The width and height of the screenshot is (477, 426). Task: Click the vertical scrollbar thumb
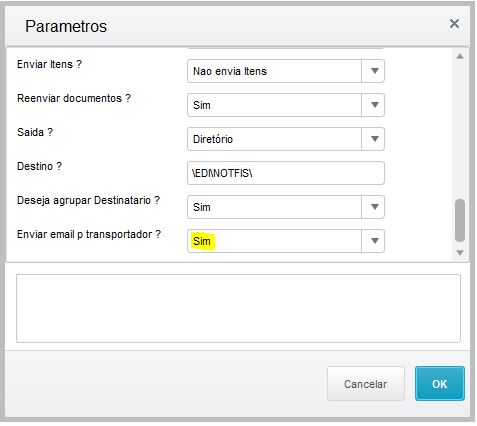click(460, 220)
